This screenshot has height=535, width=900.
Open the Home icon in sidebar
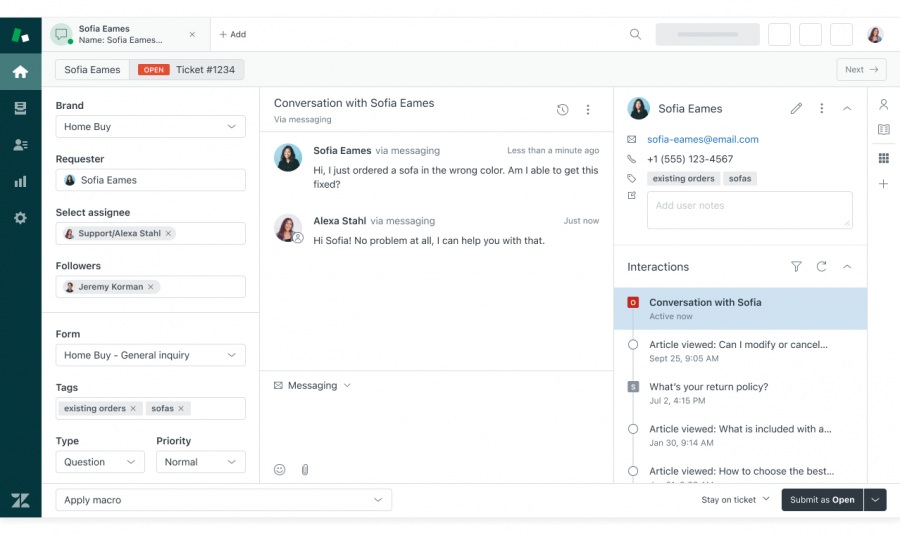[20, 72]
